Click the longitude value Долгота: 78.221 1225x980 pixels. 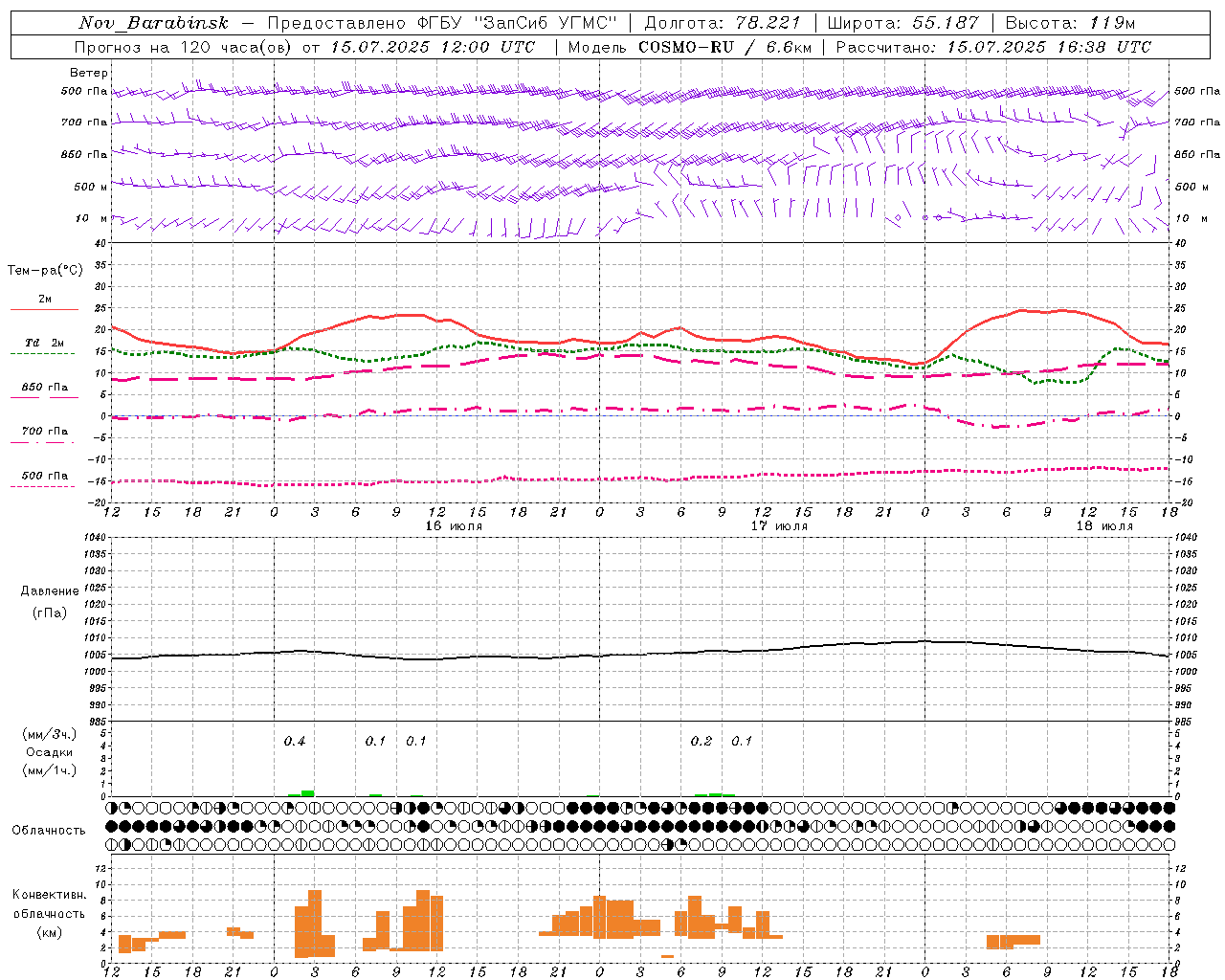(x=723, y=23)
